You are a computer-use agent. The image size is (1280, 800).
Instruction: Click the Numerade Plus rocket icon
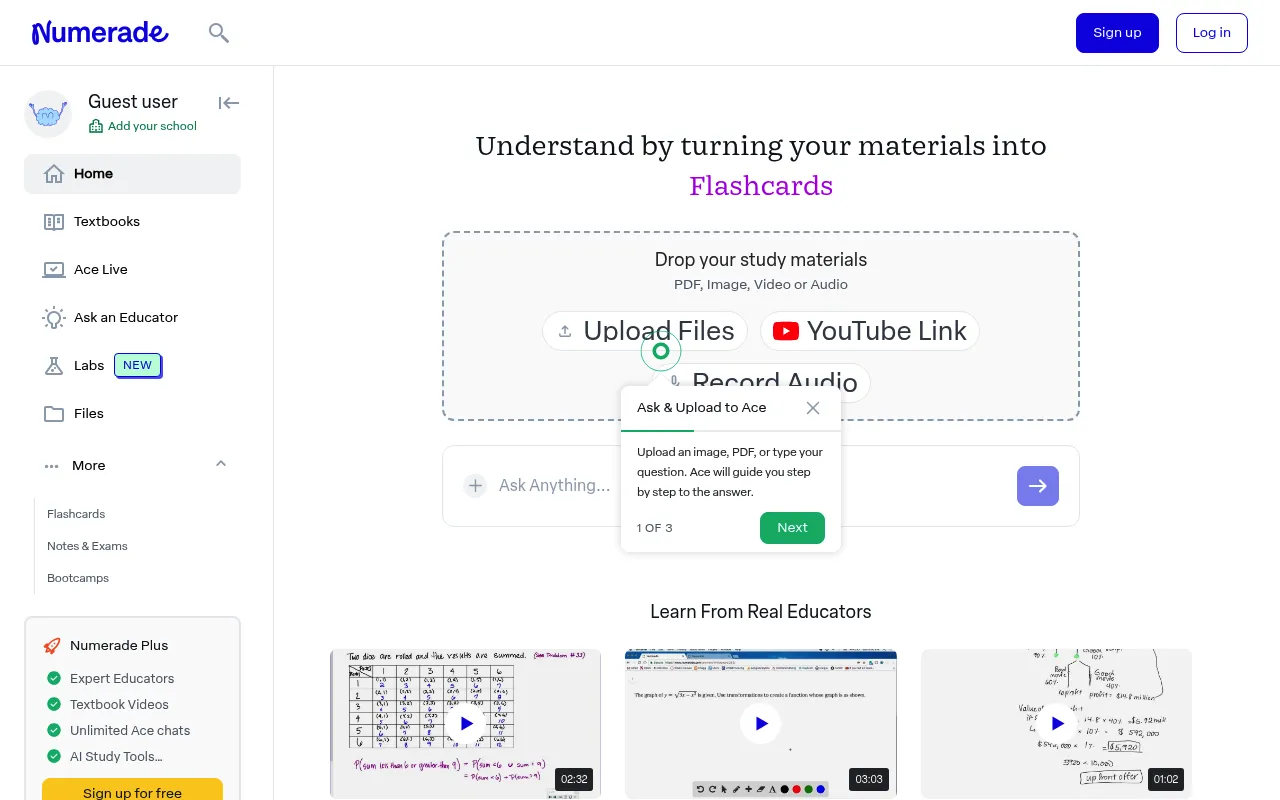pyautogui.click(x=52, y=646)
